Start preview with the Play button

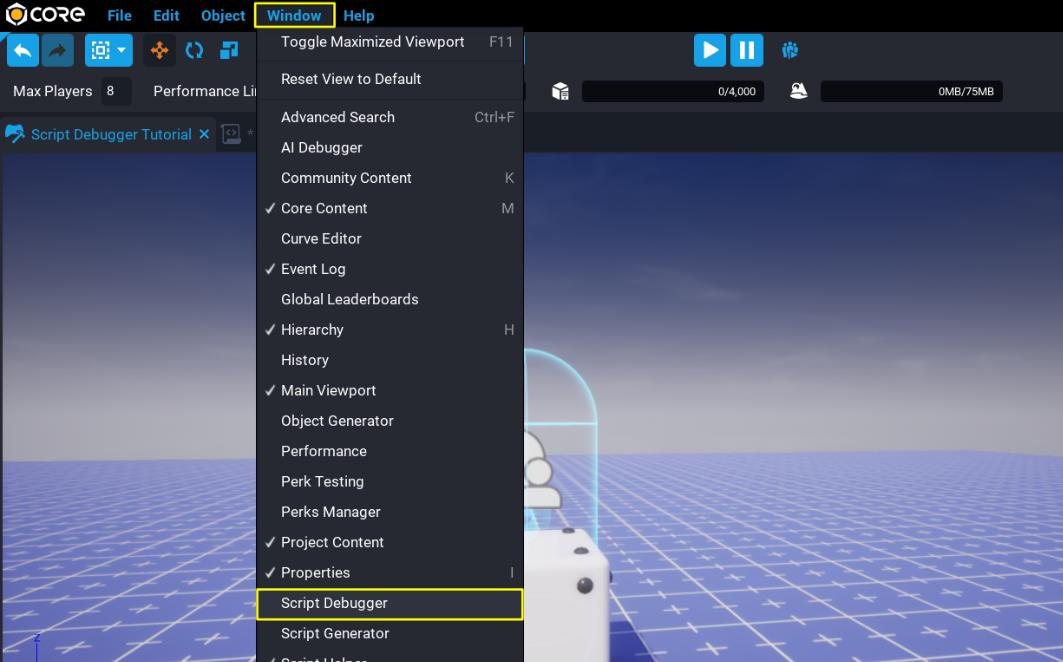[709, 50]
